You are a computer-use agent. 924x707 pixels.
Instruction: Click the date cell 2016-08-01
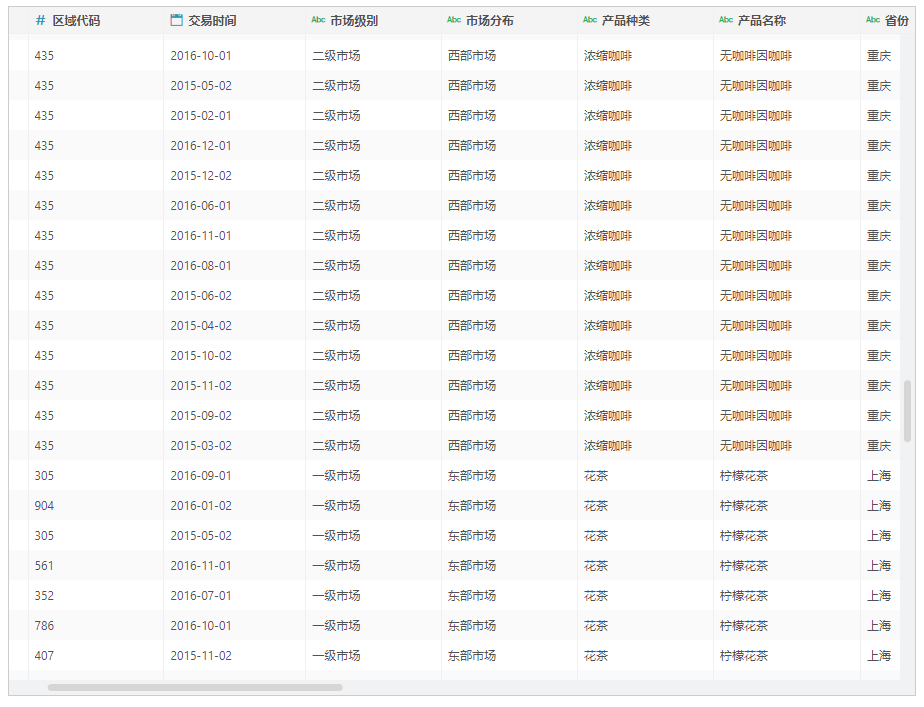(201, 266)
